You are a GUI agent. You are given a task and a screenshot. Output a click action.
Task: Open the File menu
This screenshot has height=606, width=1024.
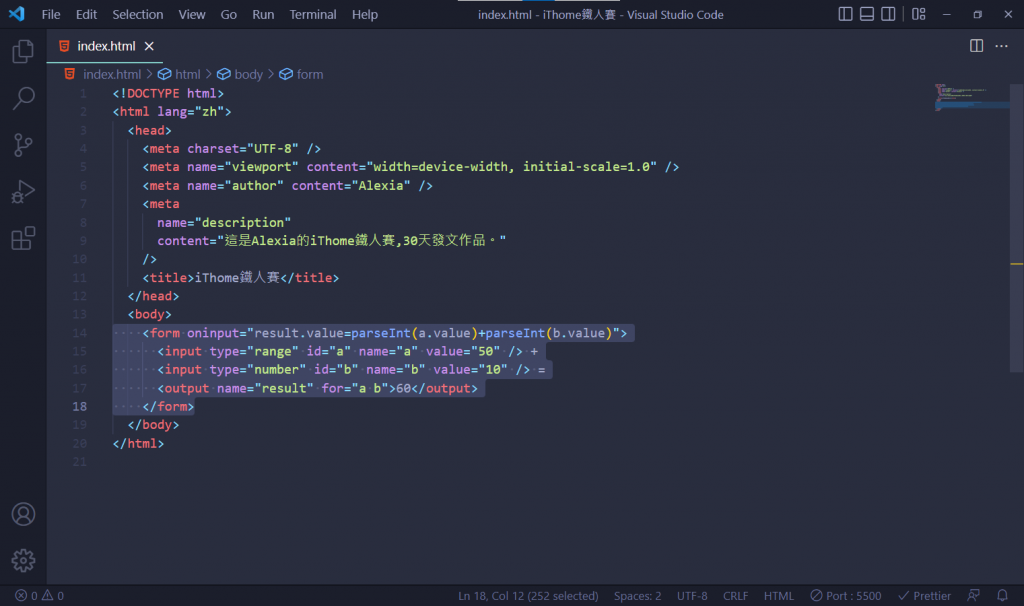point(50,14)
